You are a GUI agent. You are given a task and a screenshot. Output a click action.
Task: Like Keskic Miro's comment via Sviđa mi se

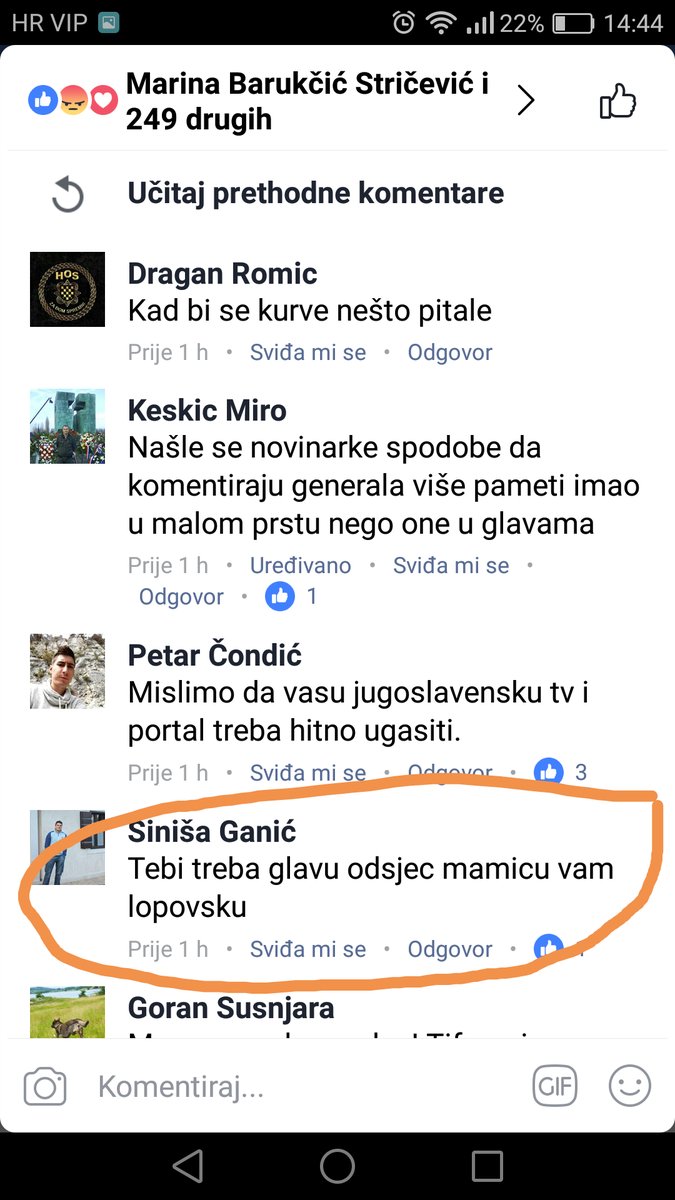(451, 565)
